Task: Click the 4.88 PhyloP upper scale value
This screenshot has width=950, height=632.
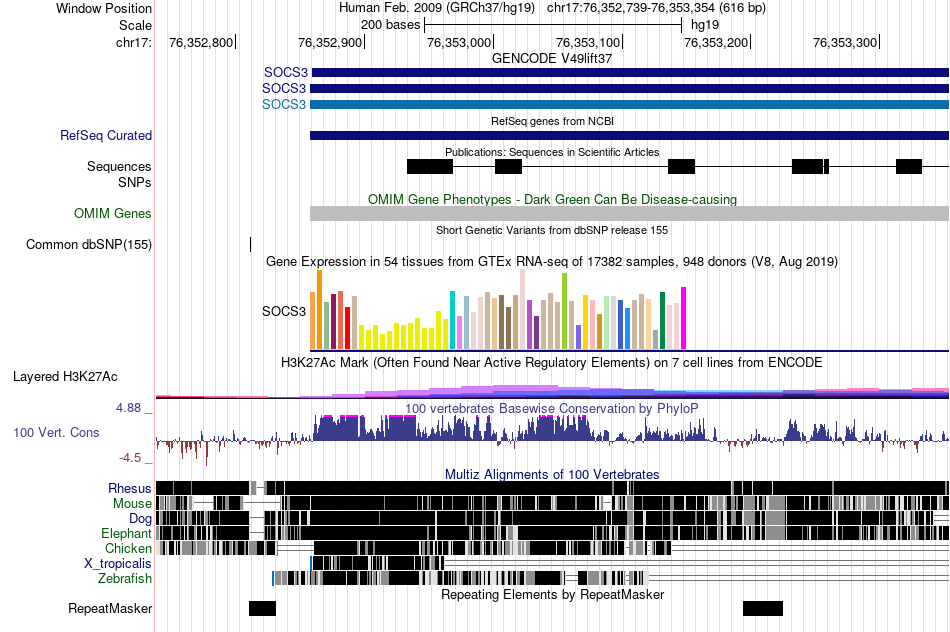Action: pos(128,408)
